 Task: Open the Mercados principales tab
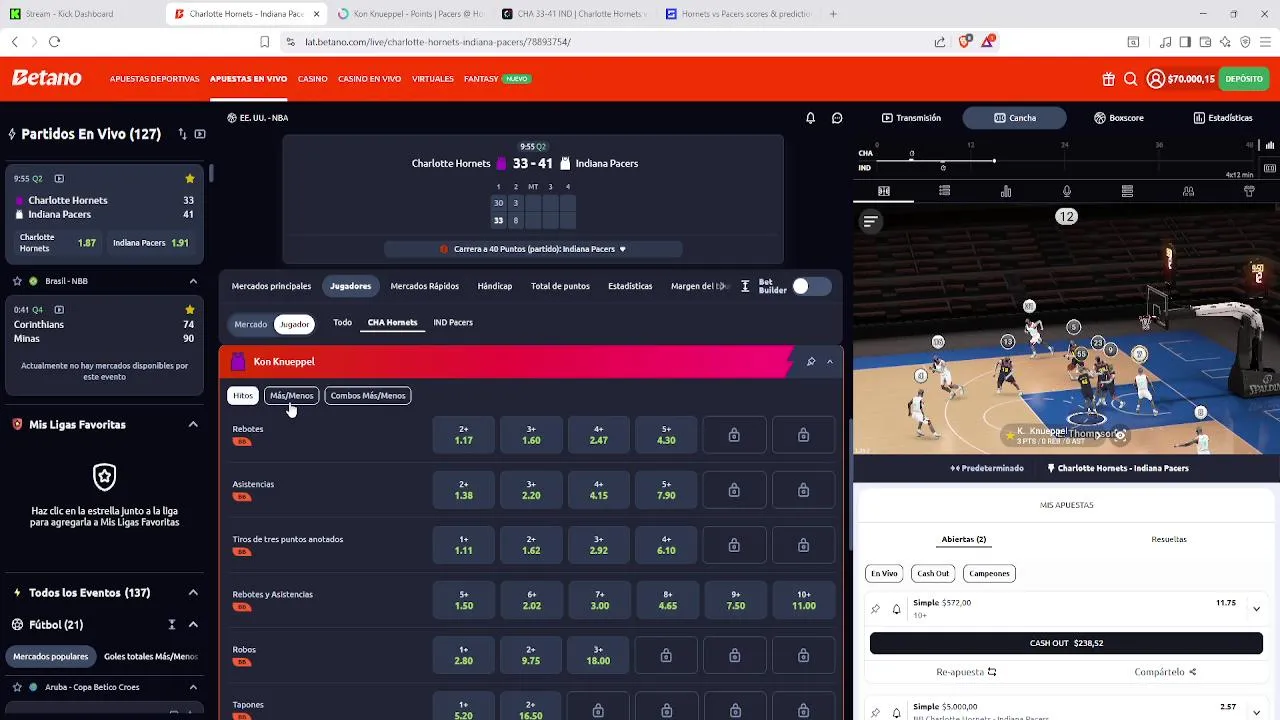271,286
